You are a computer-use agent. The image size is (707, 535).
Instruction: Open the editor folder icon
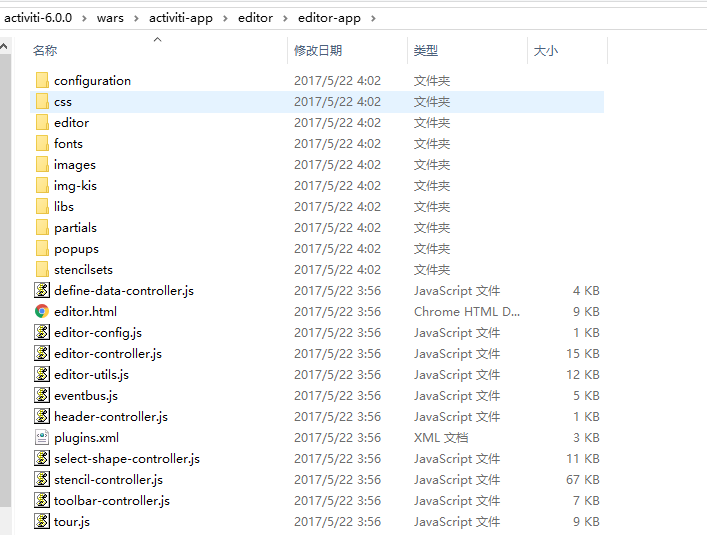42,123
